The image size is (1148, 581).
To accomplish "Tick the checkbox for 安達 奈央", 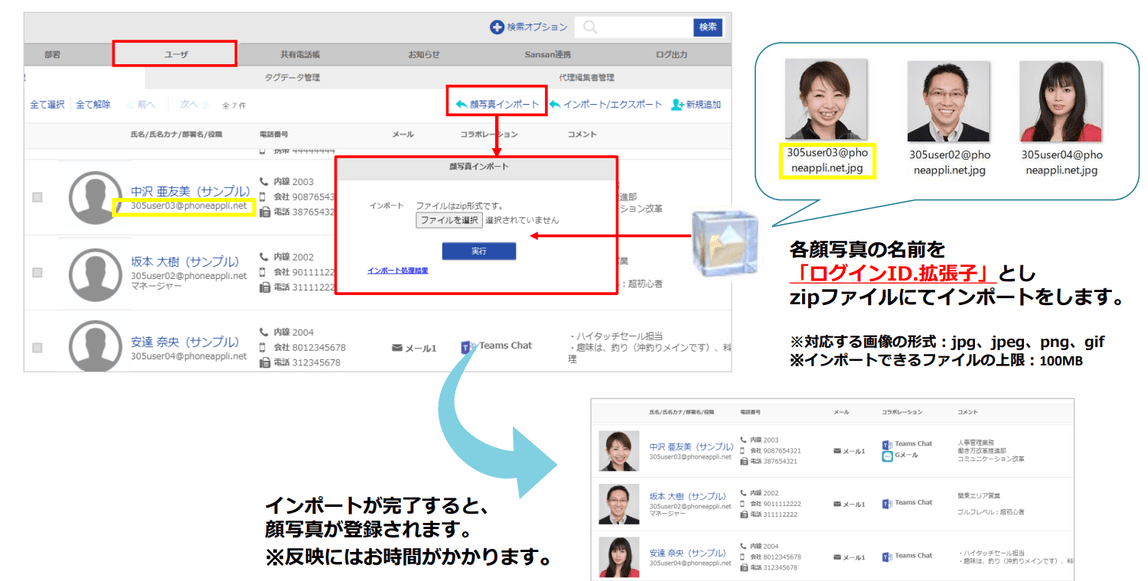I will (x=37, y=348).
